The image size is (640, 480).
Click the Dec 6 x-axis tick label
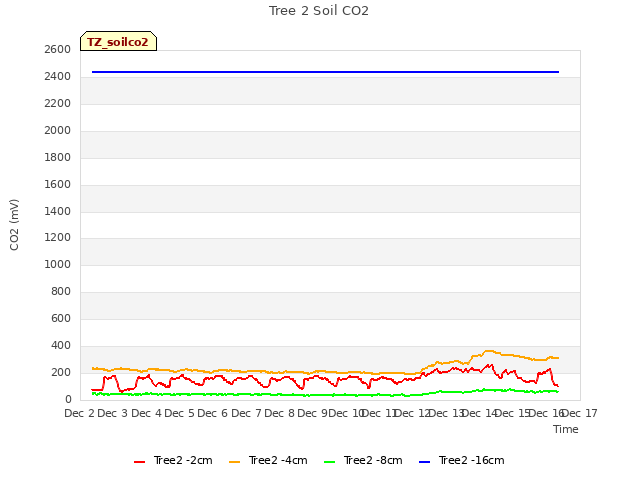click(212, 413)
